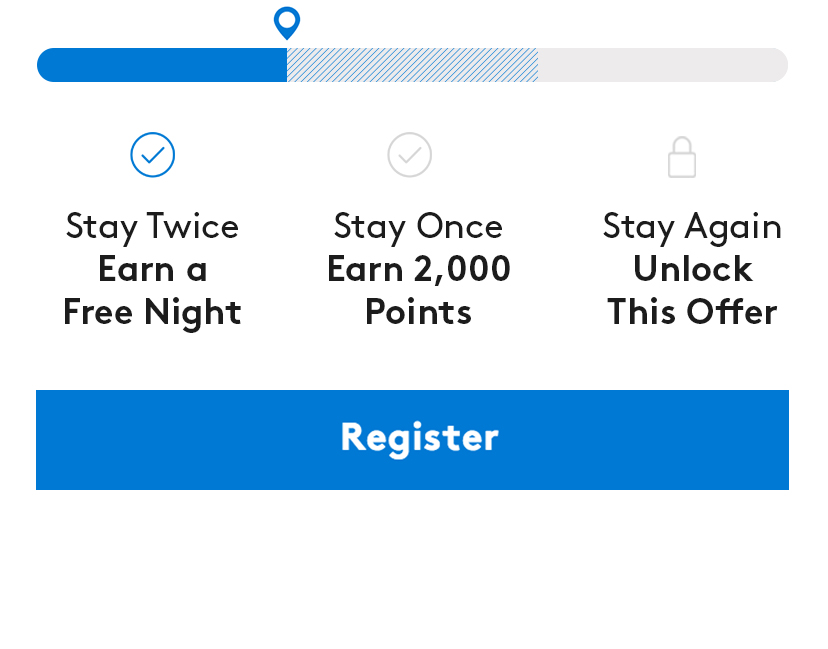Select the "Stay Once" heading
The height and width of the screenshot is (649, 828).
point(418,227)
